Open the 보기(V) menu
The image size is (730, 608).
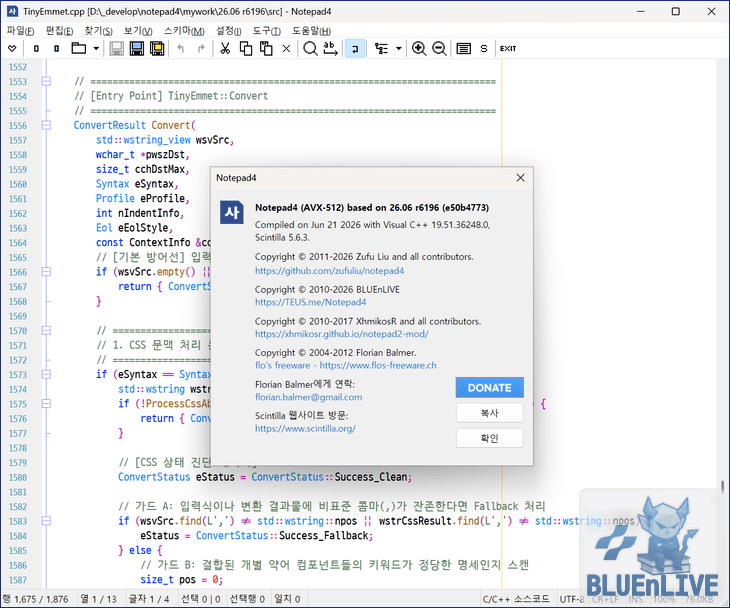(x=138, y=31)
